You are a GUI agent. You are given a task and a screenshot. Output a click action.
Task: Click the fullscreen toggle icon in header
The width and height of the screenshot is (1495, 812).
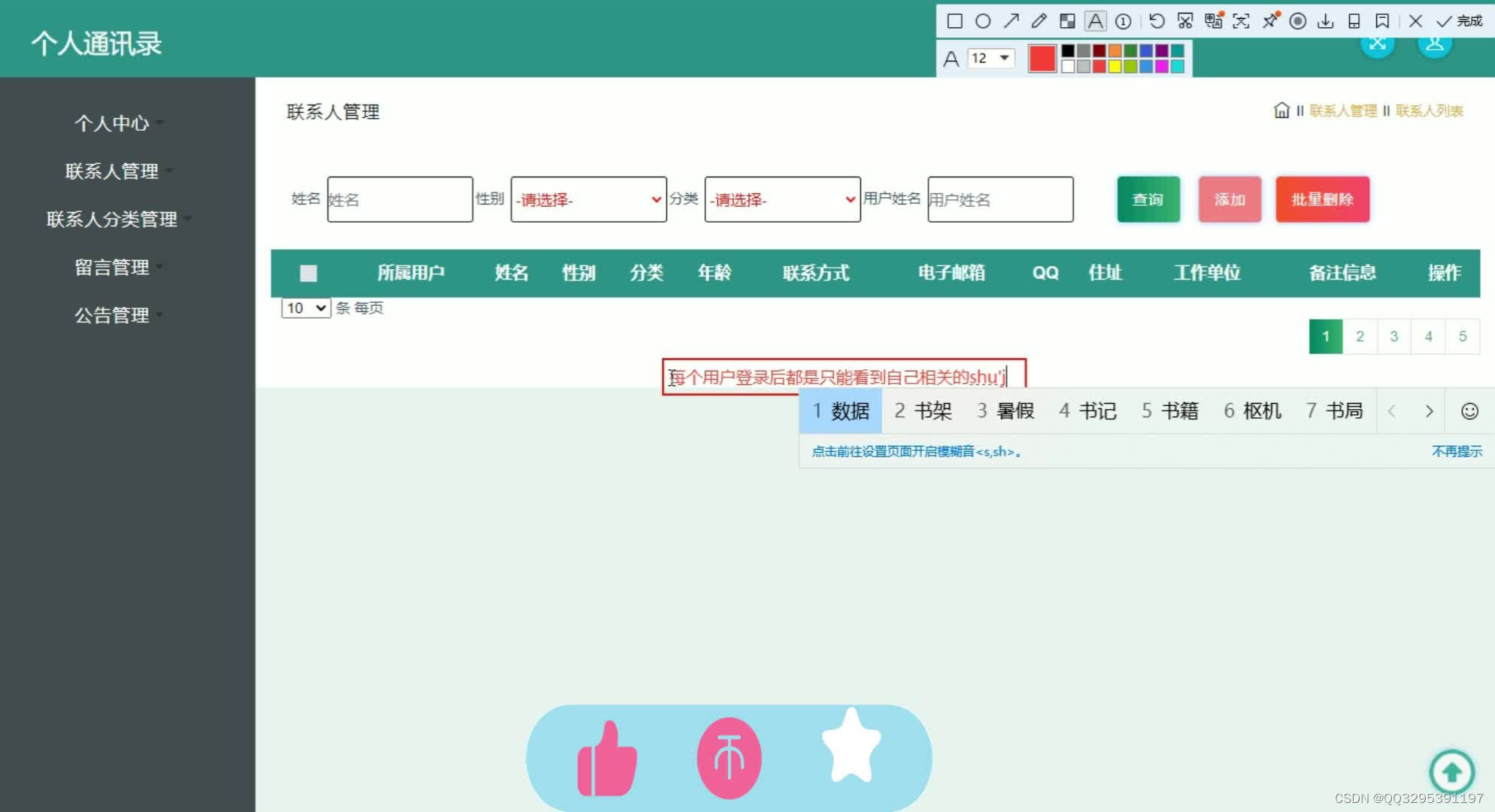(x=1378, y=43)
